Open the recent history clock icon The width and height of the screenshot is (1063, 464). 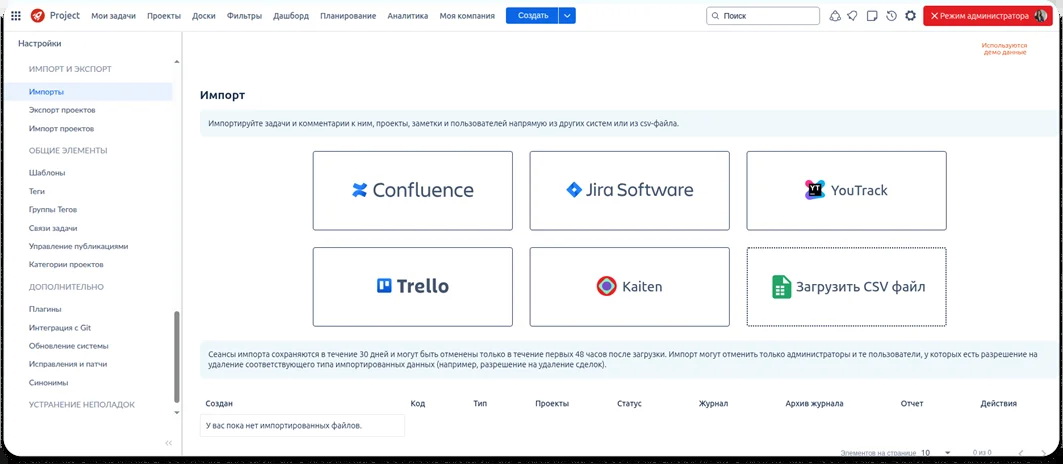point(891,16)
